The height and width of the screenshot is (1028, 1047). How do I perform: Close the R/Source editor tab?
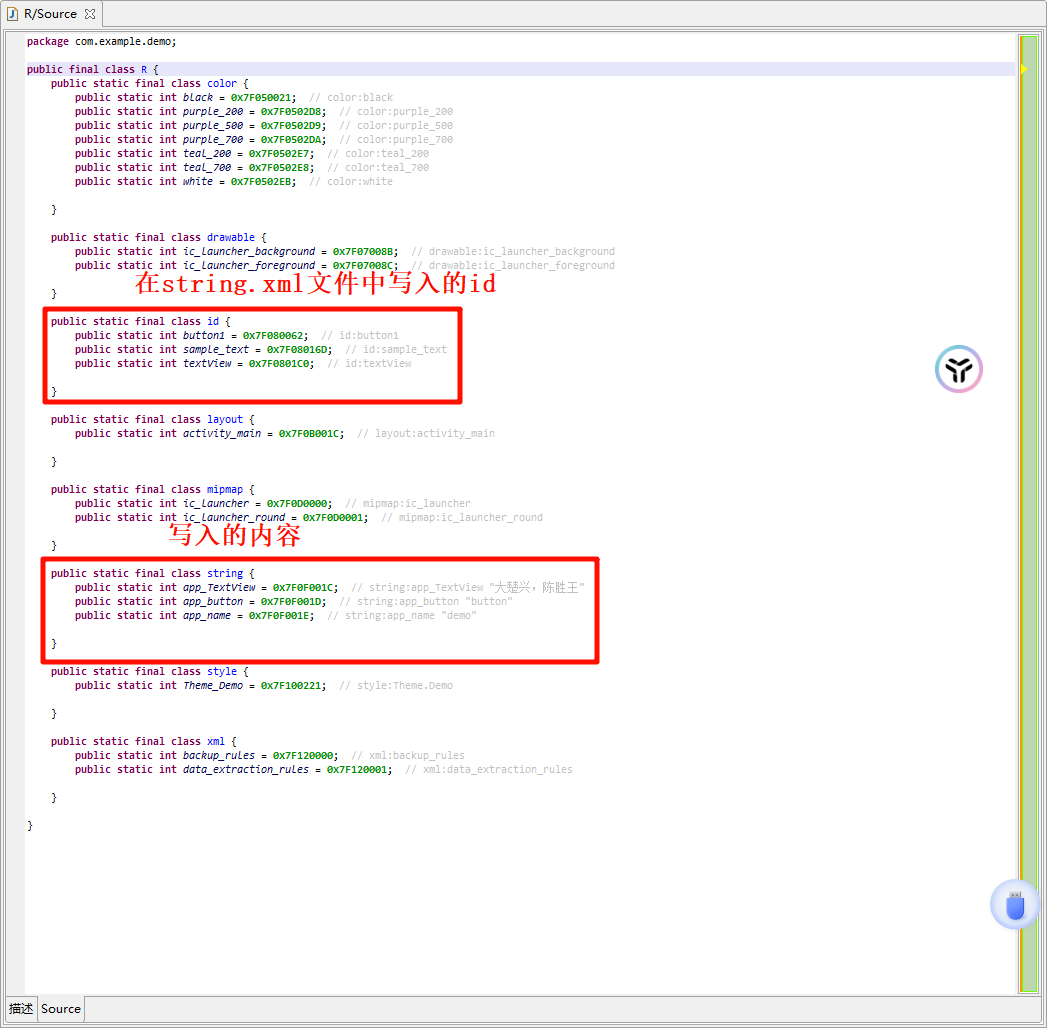[x=90, y=14]
